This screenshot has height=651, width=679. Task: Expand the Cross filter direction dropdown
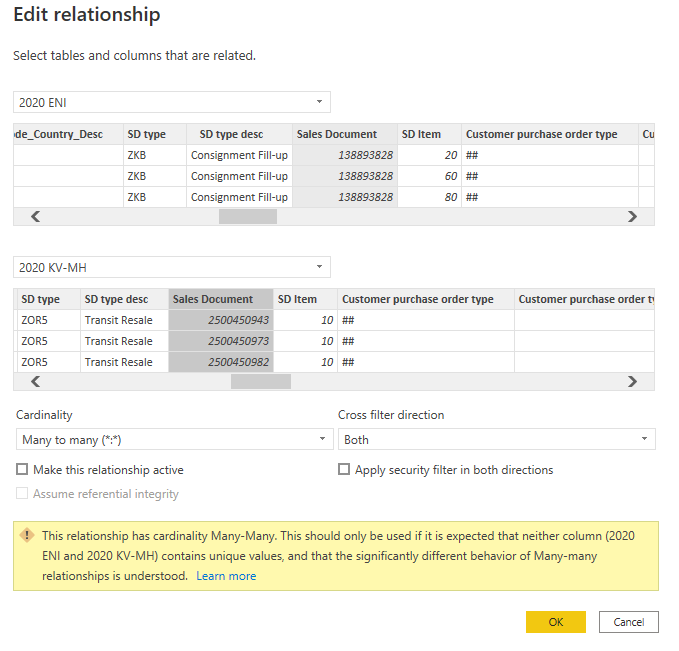click(x=497, y=439)
